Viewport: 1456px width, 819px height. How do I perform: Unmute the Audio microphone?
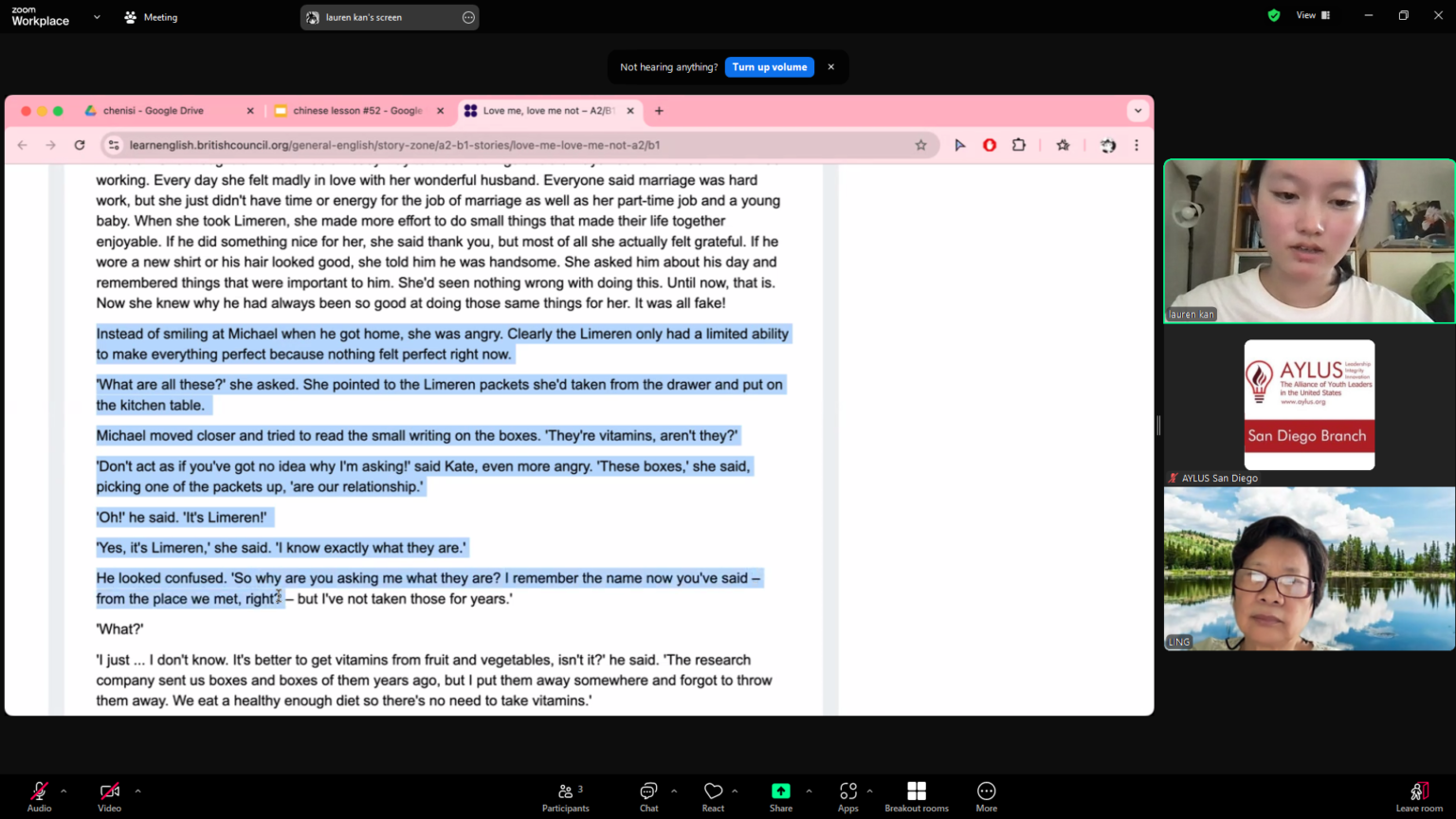[x=39, y=796]
